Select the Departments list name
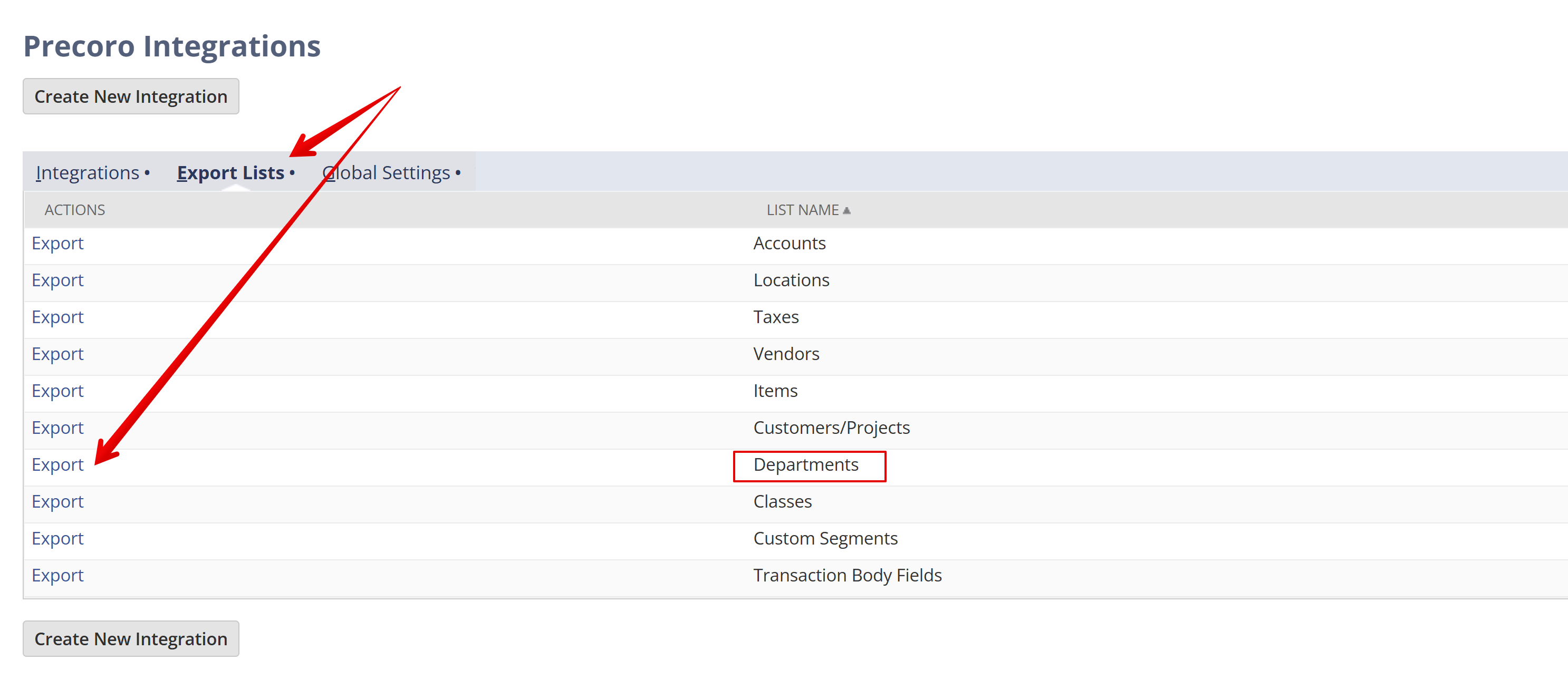 tap(806, 465)
